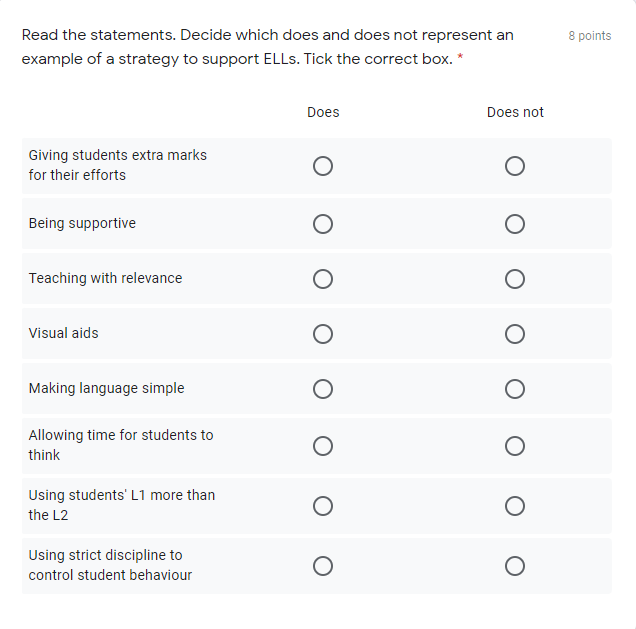Mark 'Does not' for Being supportive
Image resolution: width=636 pixels, height=629 pixels.
(515, 224)
